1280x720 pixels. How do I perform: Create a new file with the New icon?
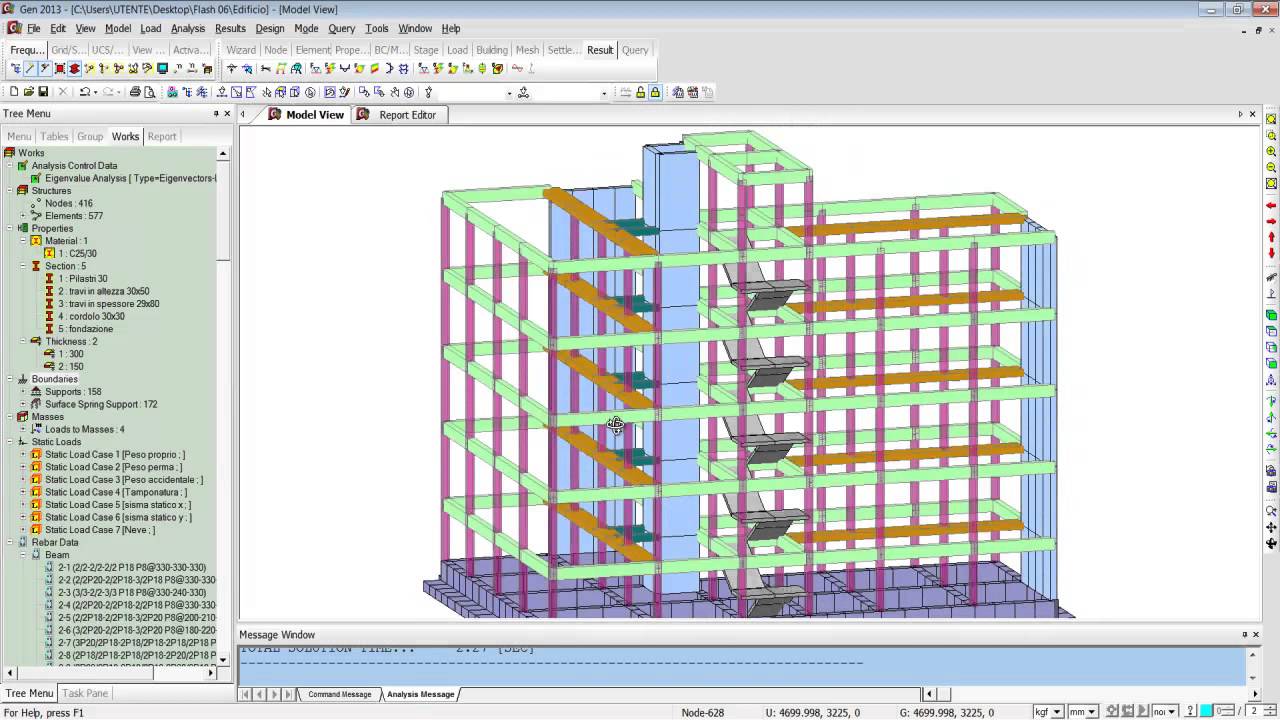(x=14, y=92)
